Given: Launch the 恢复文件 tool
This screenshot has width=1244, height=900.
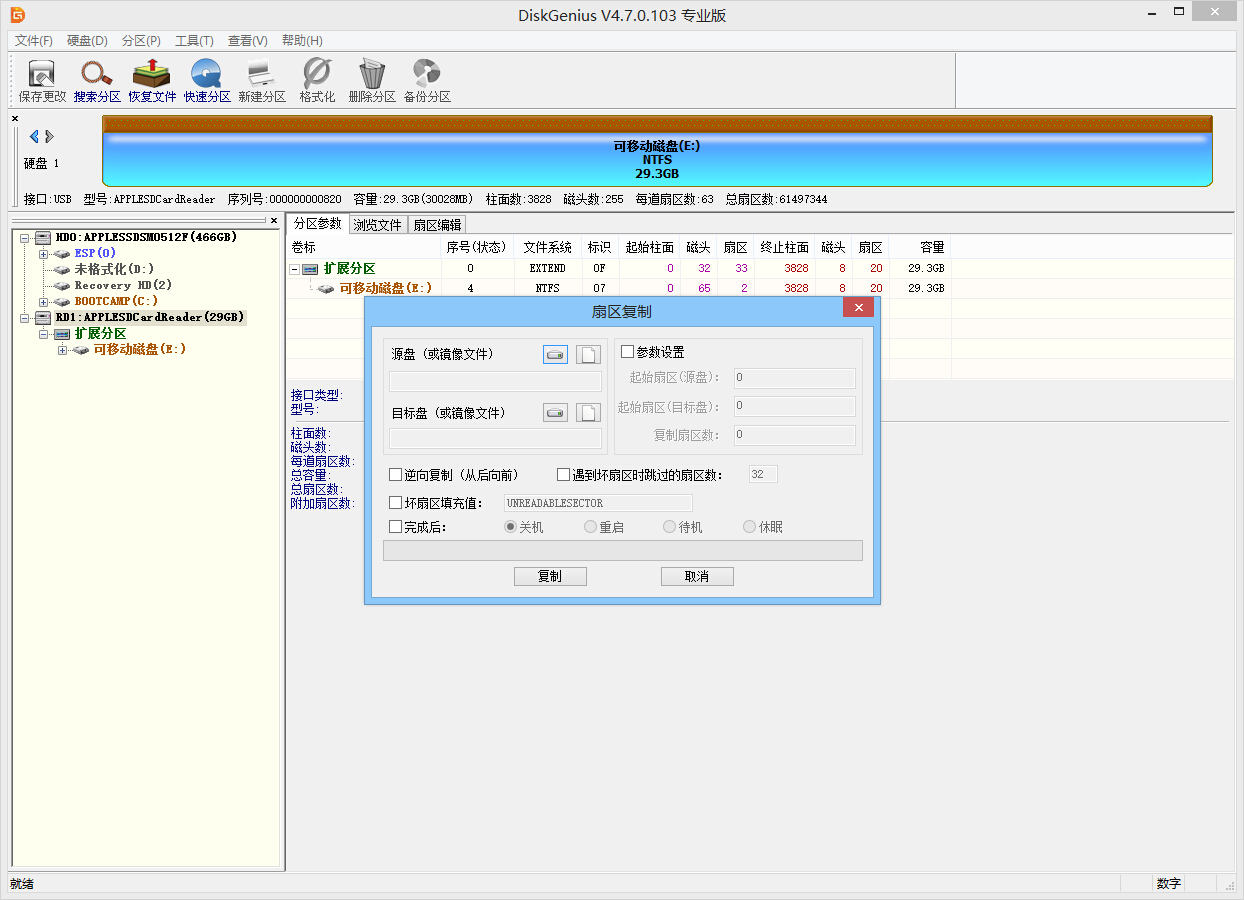Looking at the screenshot, I should (x=152, y=81).
